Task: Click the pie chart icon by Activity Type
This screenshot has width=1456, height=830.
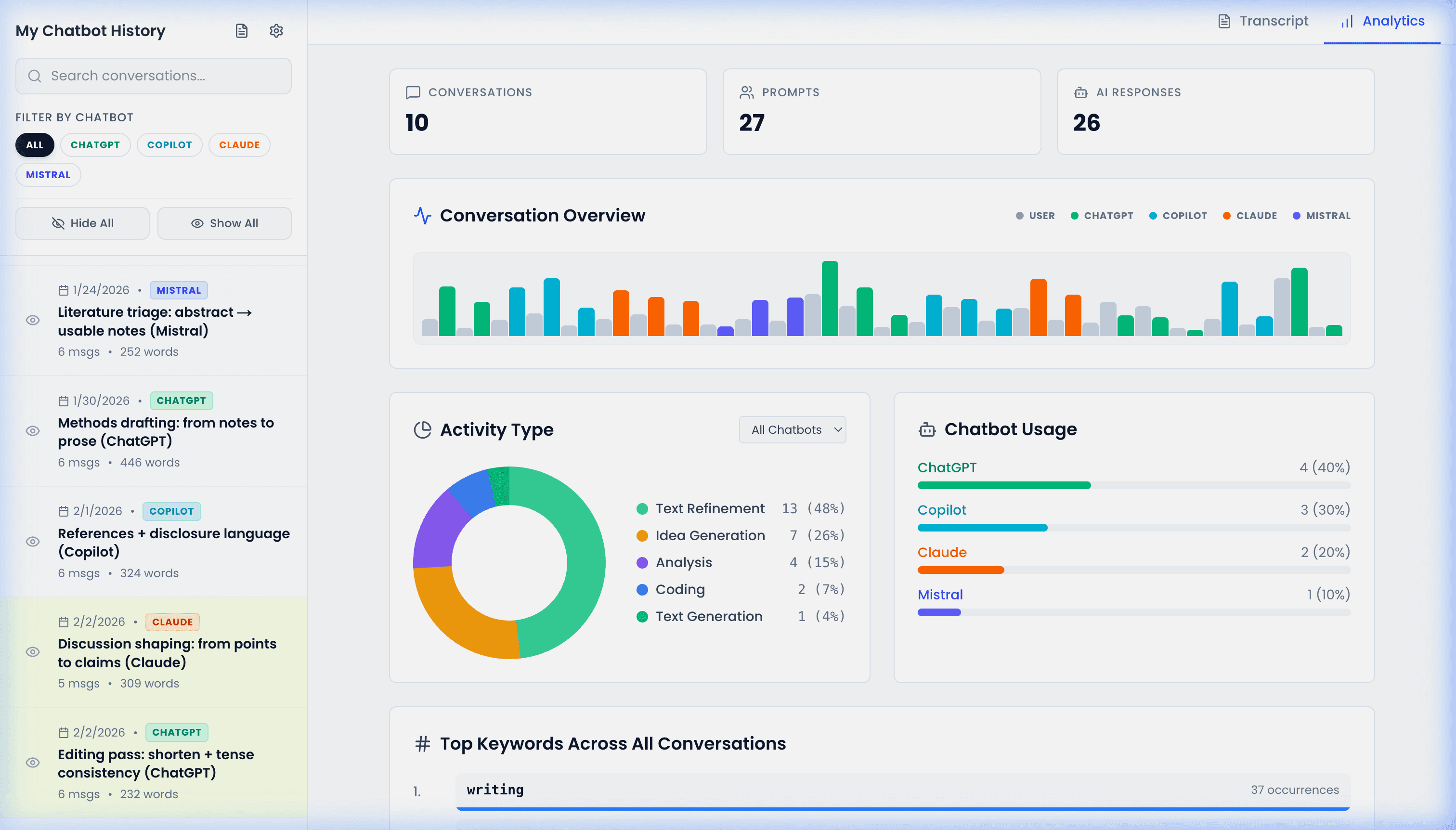Action: click(422, 430)
